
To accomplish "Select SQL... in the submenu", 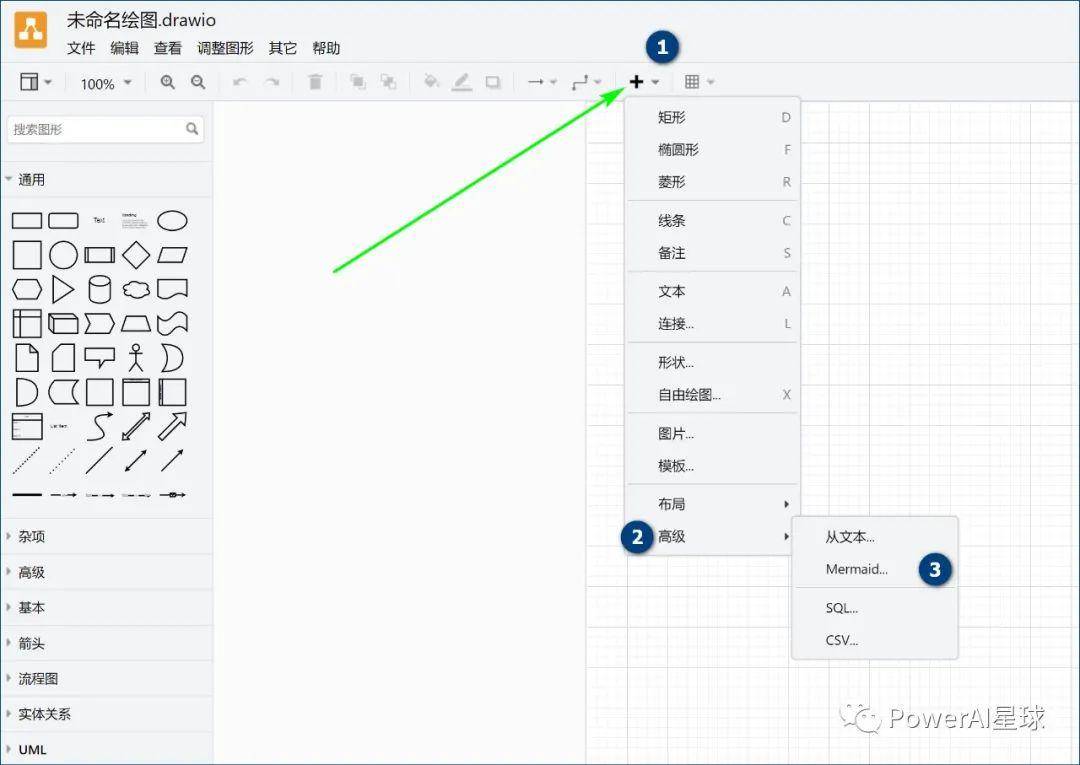I will coord(875,608).
